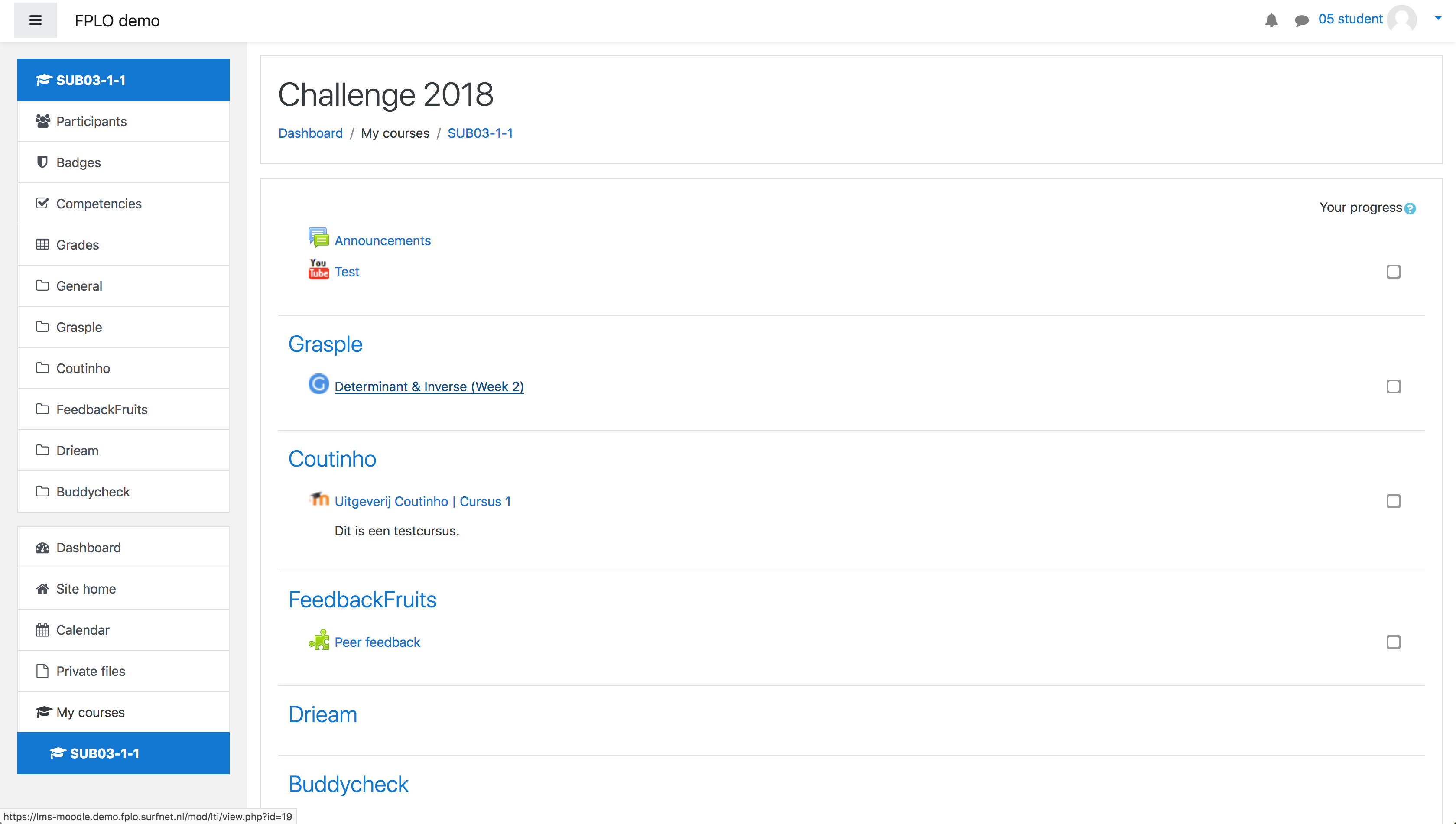Viewport: 1456px width, 824px height.
Task: Check completion box for Determinant & Inverse
Action: click(1393, 386)
